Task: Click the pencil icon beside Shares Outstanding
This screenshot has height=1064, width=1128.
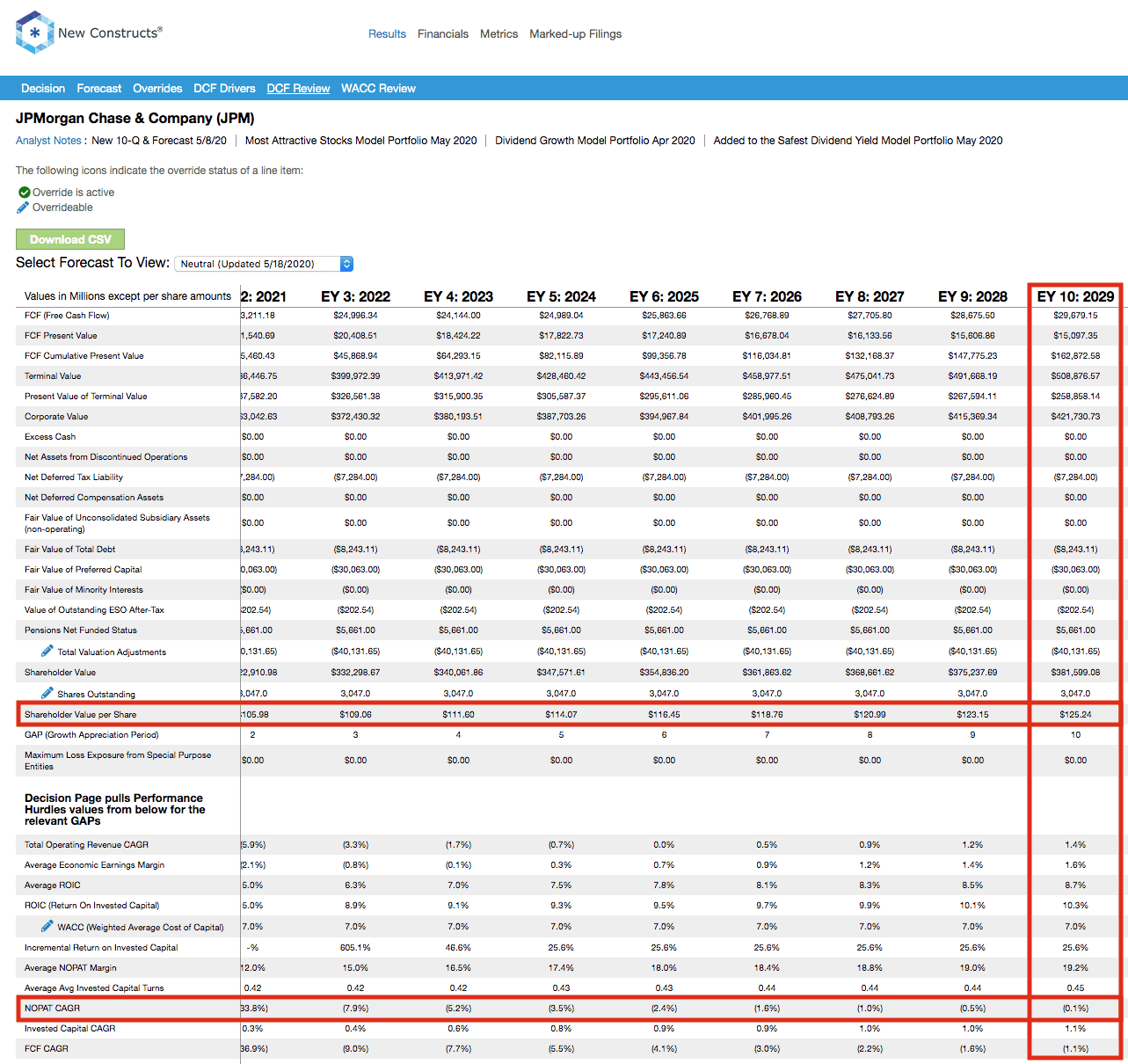Action: coord(47,693)
